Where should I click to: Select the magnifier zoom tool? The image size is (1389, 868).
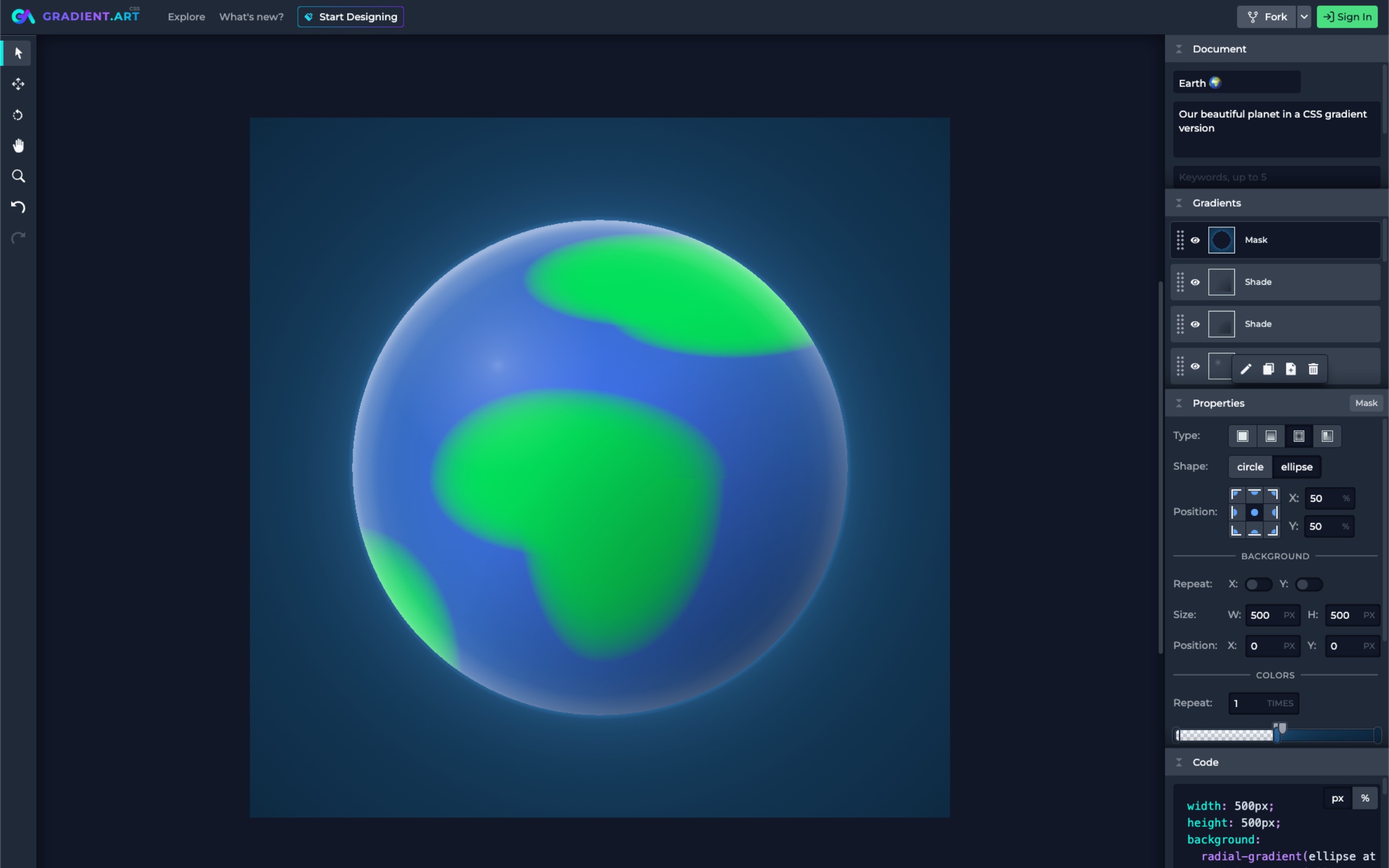18,176
